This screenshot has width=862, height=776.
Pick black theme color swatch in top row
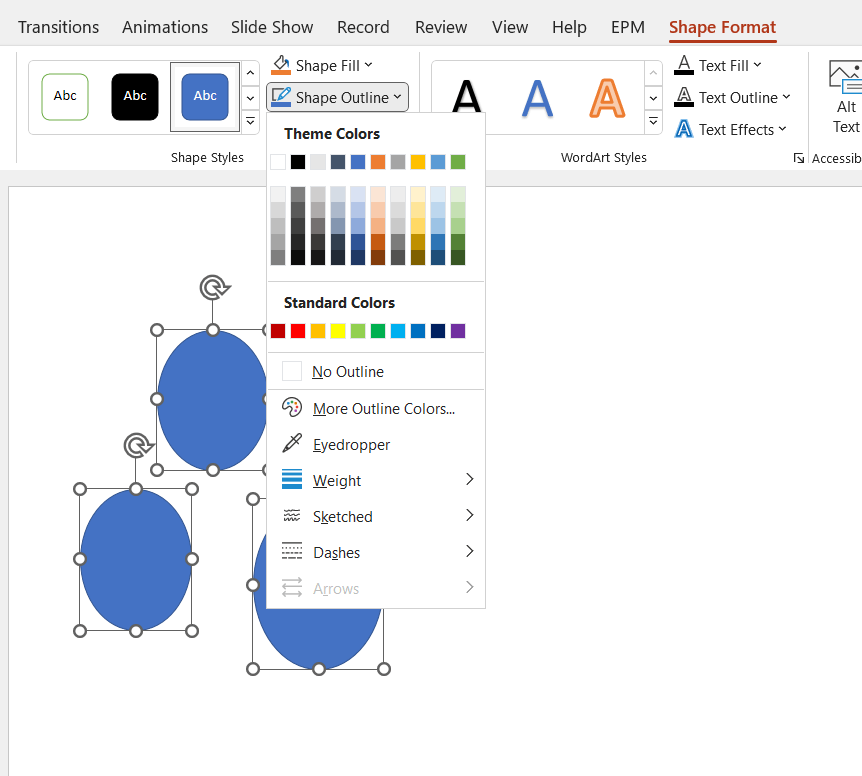click(x=298, y=162)
